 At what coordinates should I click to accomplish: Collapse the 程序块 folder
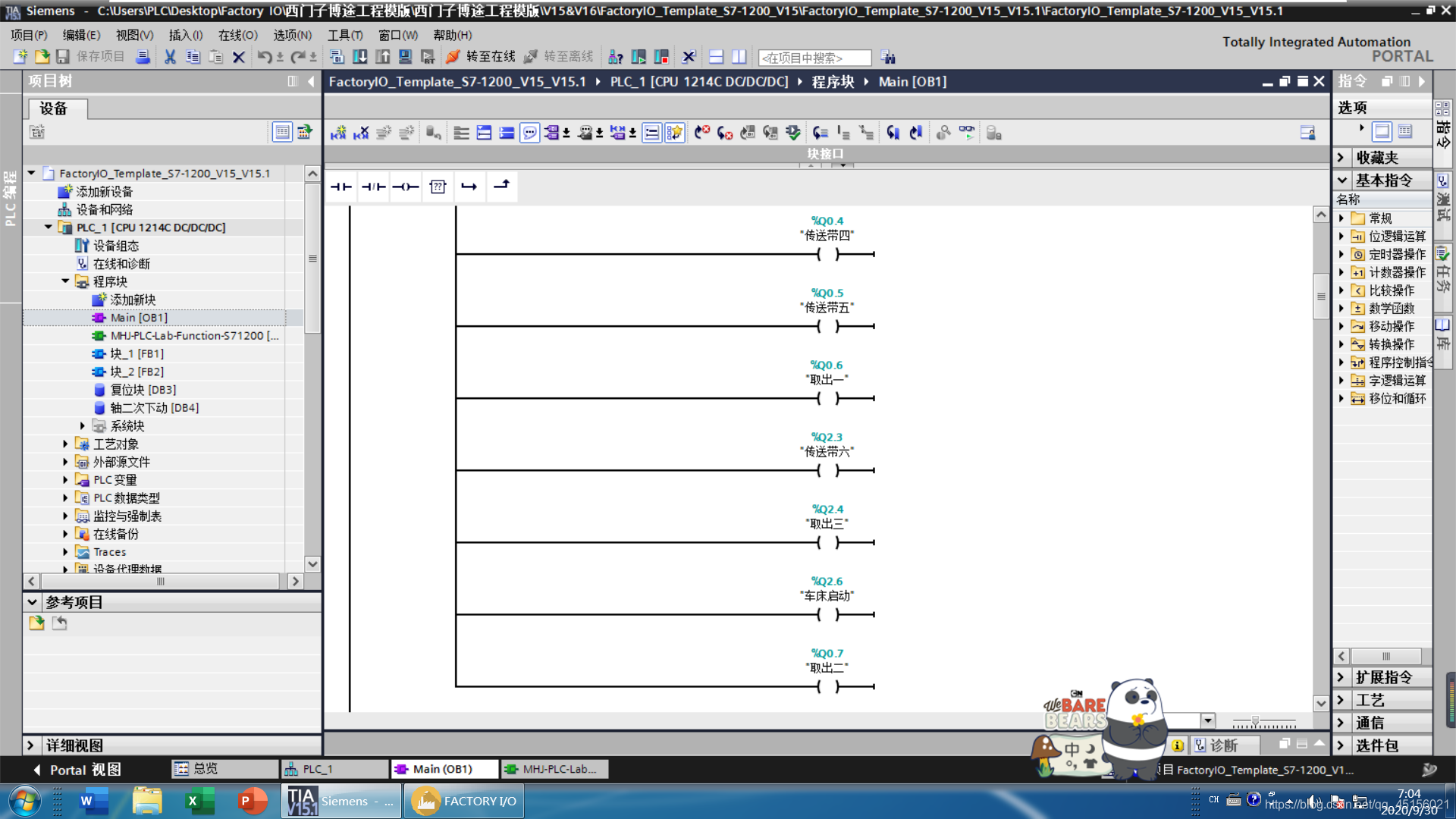[65, 281]
